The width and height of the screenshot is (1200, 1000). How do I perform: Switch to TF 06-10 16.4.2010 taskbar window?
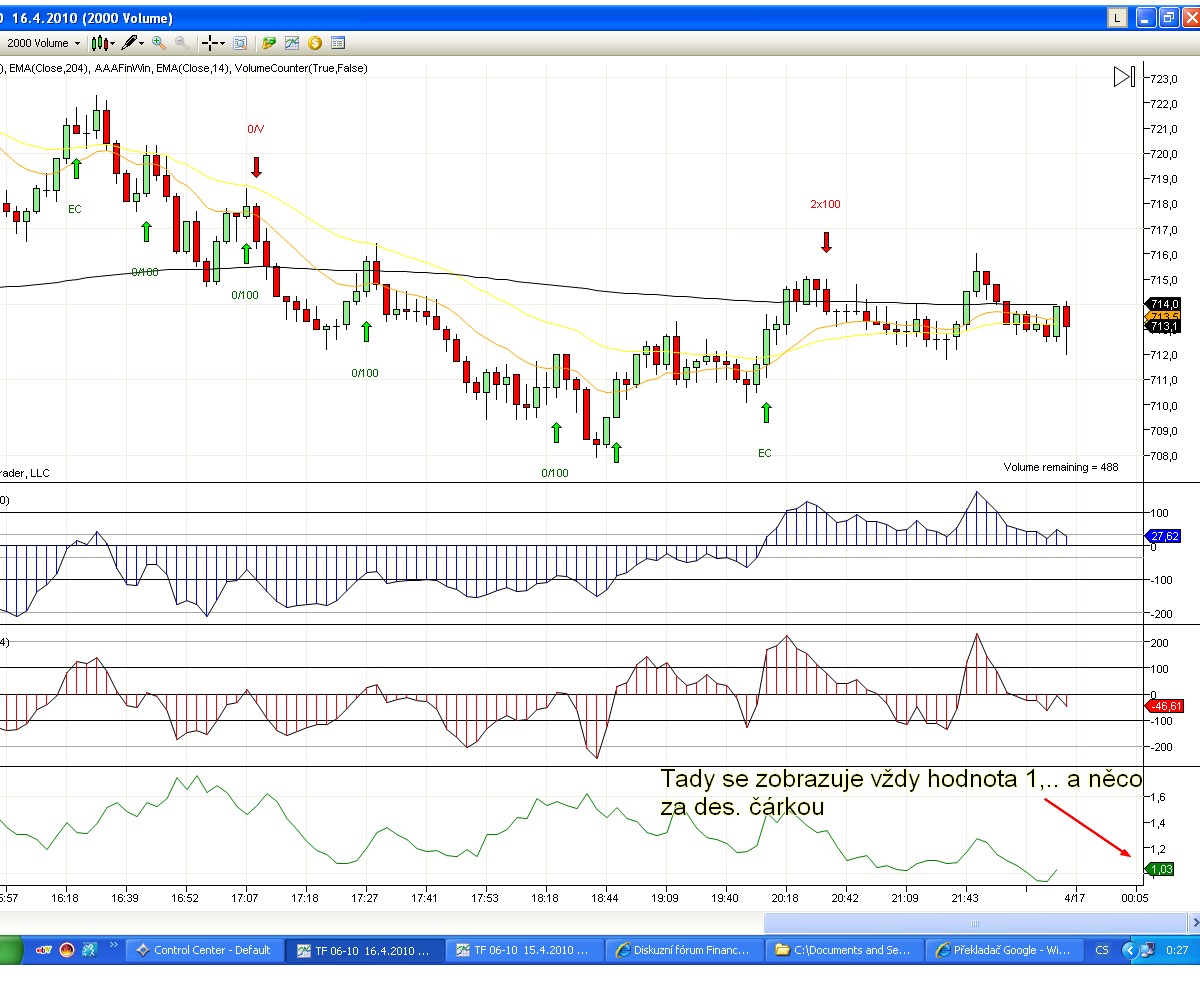(x=364, y=950)
